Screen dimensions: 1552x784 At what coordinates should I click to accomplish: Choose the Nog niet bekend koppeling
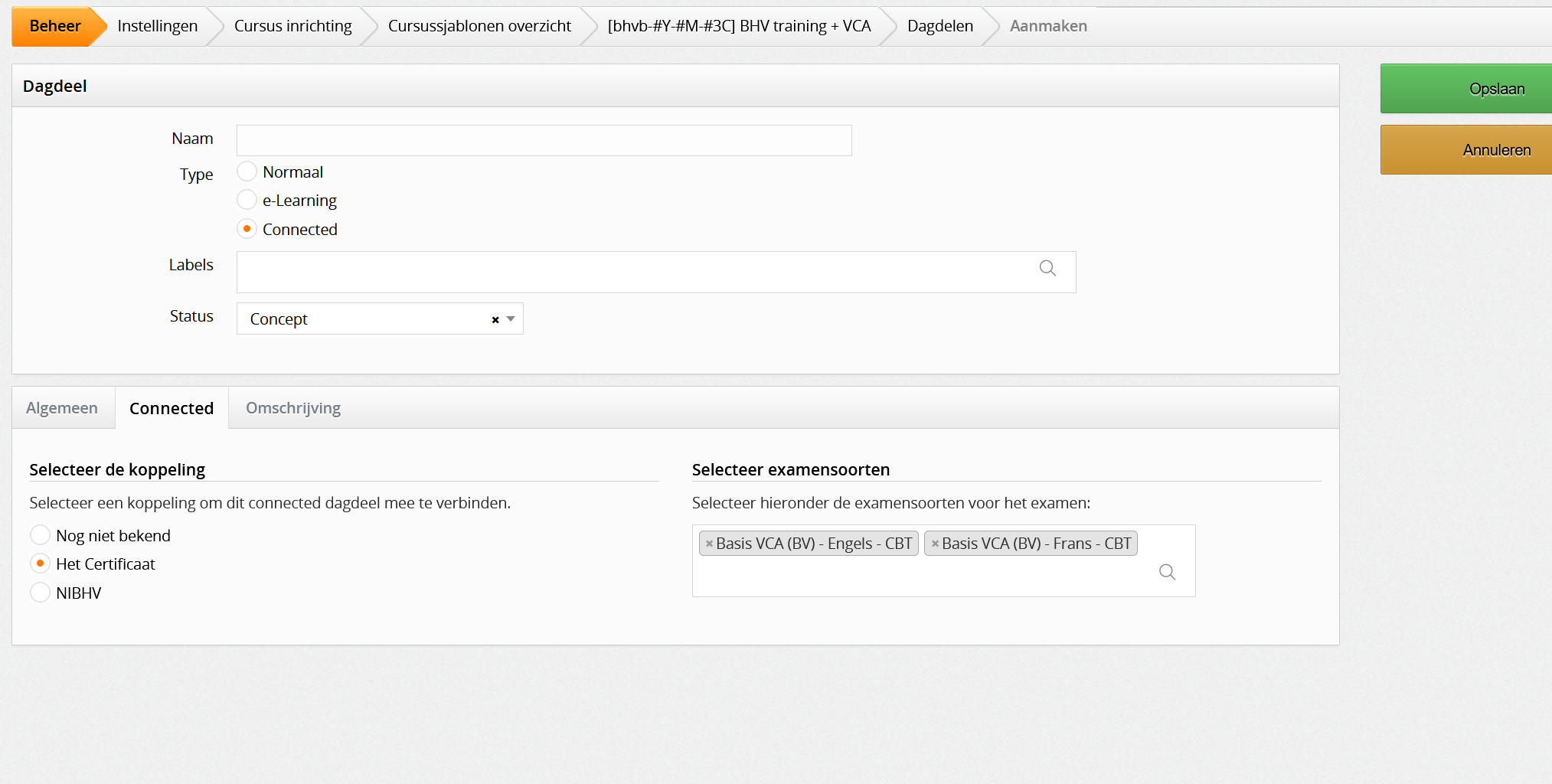click(x=40, y=534)
